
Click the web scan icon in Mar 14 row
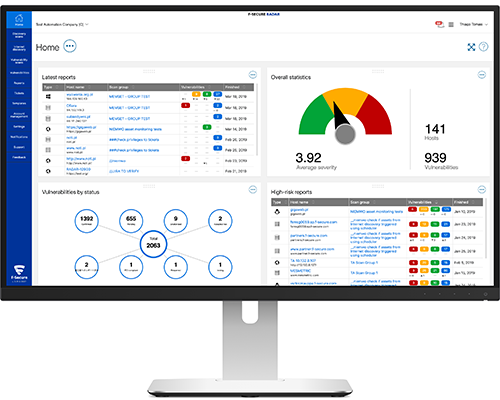48,129
